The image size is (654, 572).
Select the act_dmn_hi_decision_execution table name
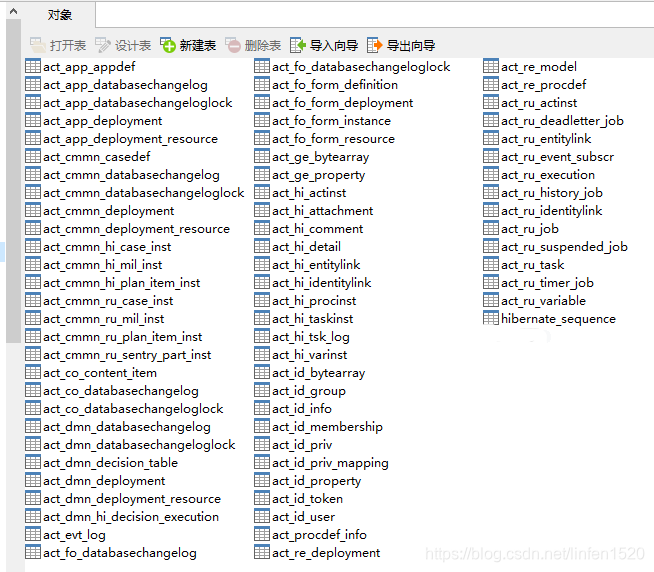[x=131, y=517]
